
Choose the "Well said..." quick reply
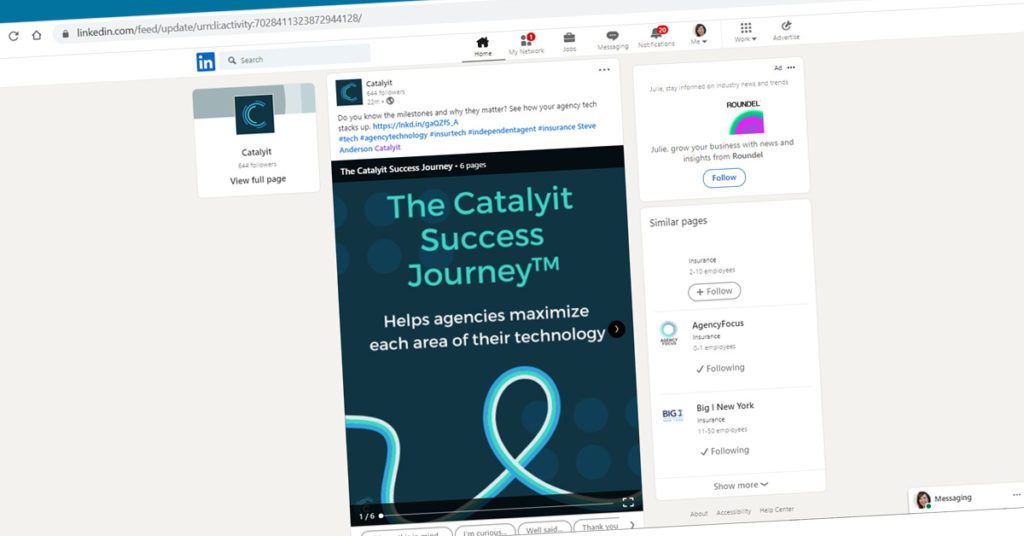(544, 529)
